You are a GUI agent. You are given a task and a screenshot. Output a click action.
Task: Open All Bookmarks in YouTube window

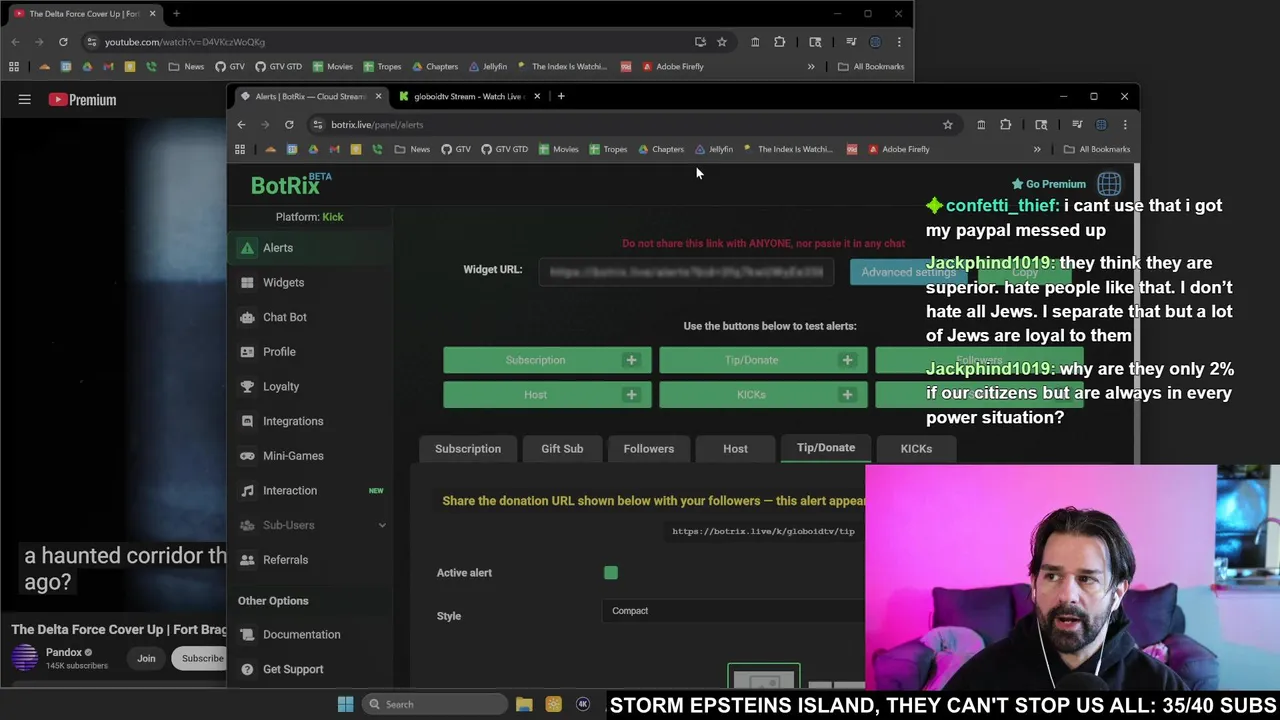[870, 67]
